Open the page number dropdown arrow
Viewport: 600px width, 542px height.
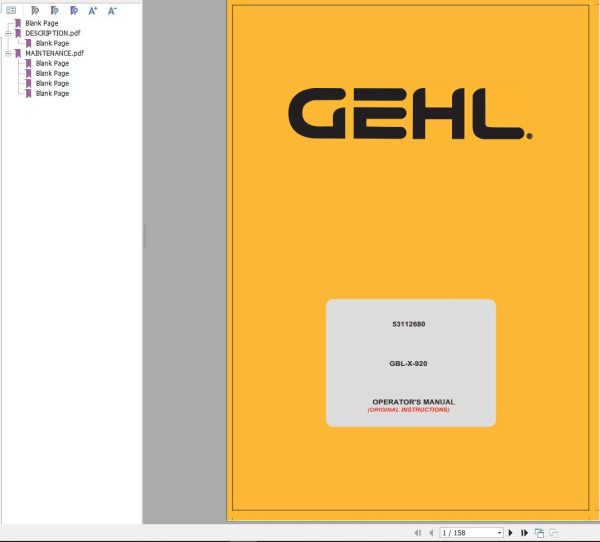[x=499, y=533]
